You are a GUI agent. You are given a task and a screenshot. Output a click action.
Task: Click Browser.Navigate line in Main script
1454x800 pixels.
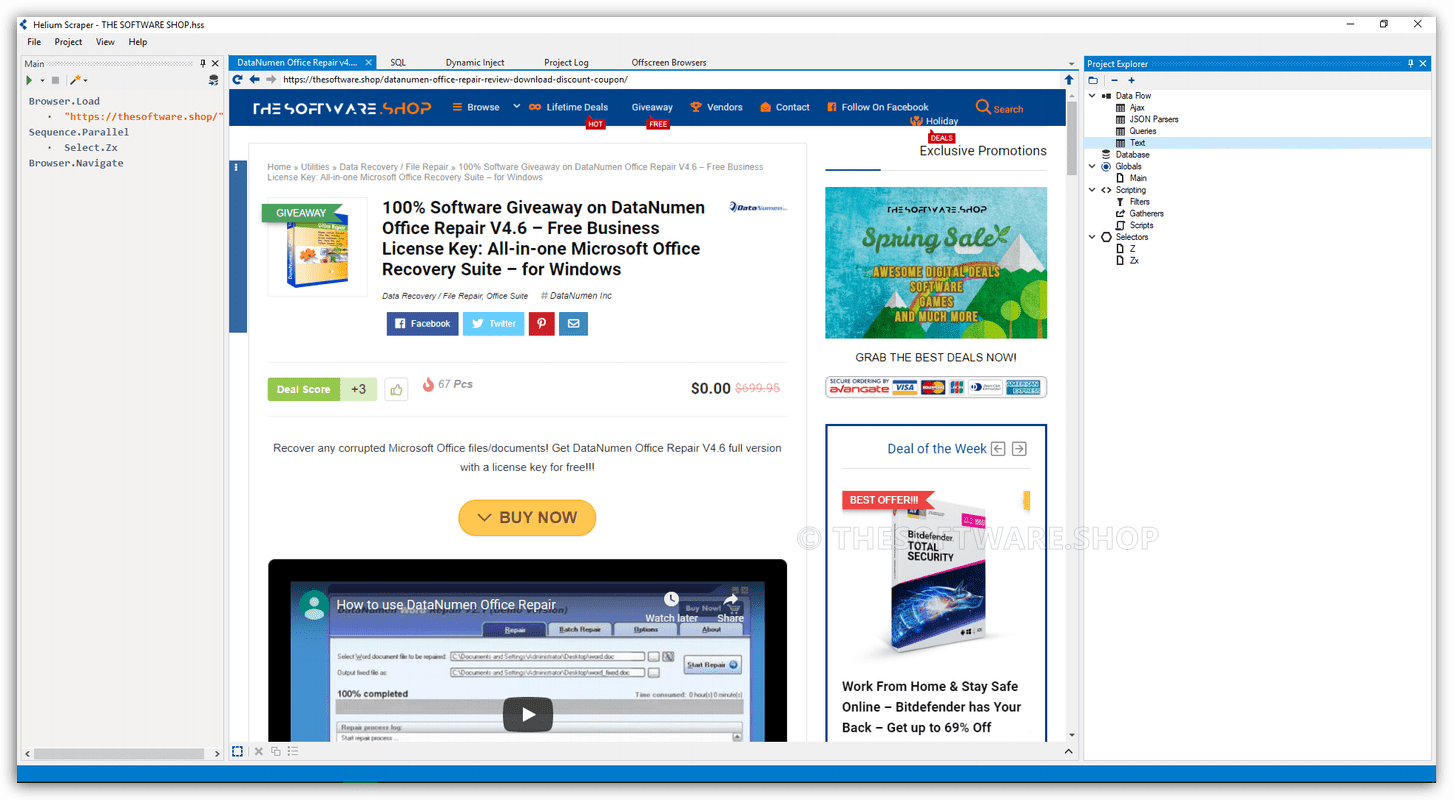point(76,163)
